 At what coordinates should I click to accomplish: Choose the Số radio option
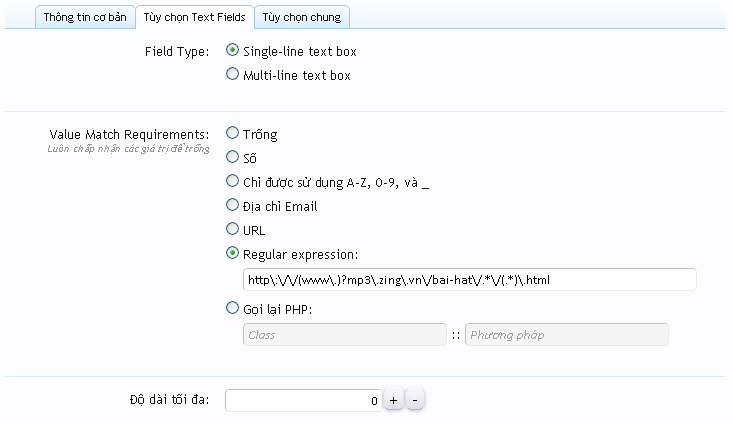(232, 157)
